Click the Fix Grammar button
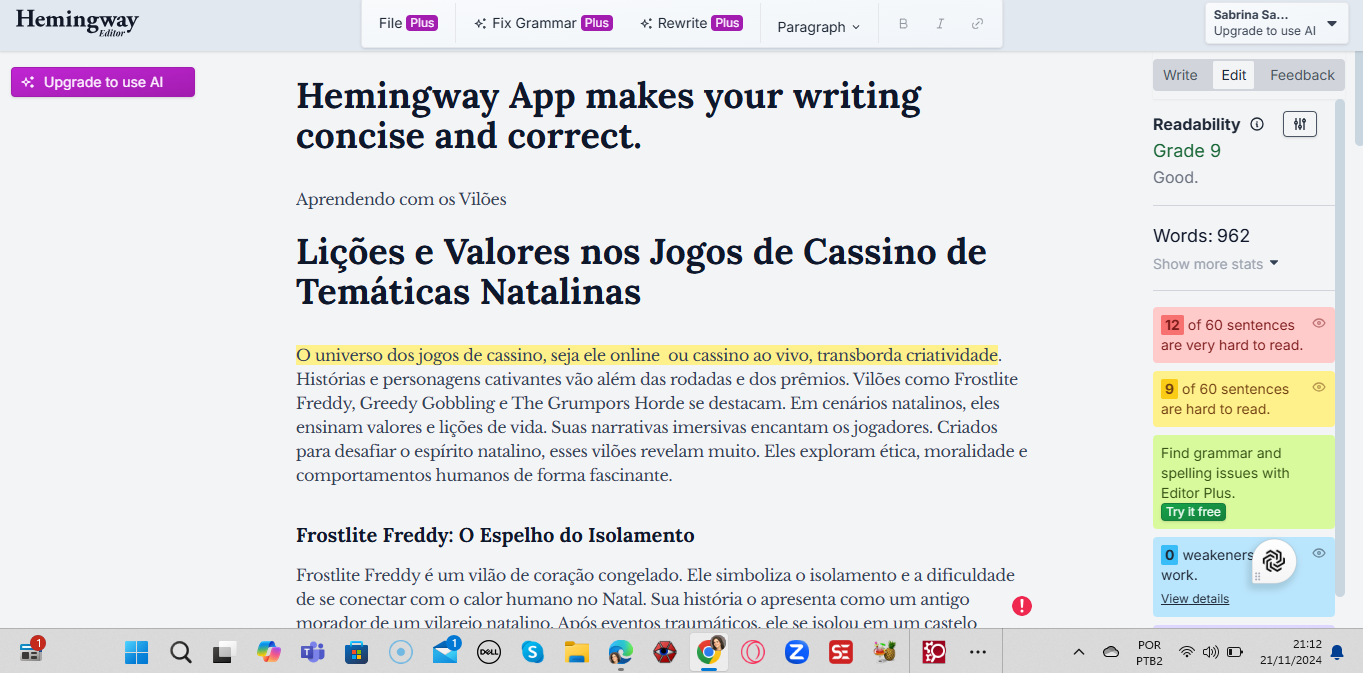Image resolution: width=1363 pixels, height=673 pixels. click(543, 23)
